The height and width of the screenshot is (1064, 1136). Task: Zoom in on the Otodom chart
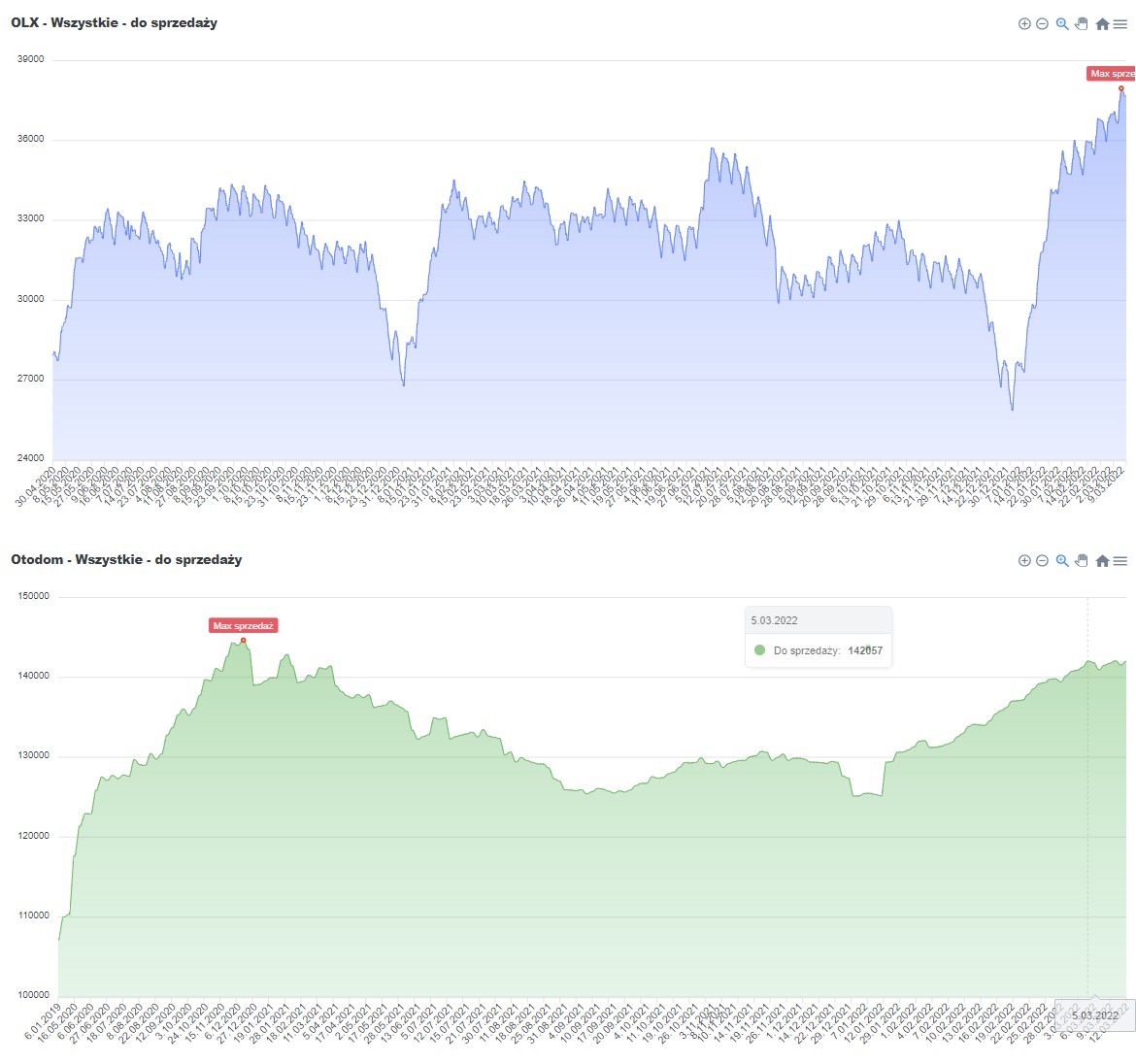(1023, 561)
